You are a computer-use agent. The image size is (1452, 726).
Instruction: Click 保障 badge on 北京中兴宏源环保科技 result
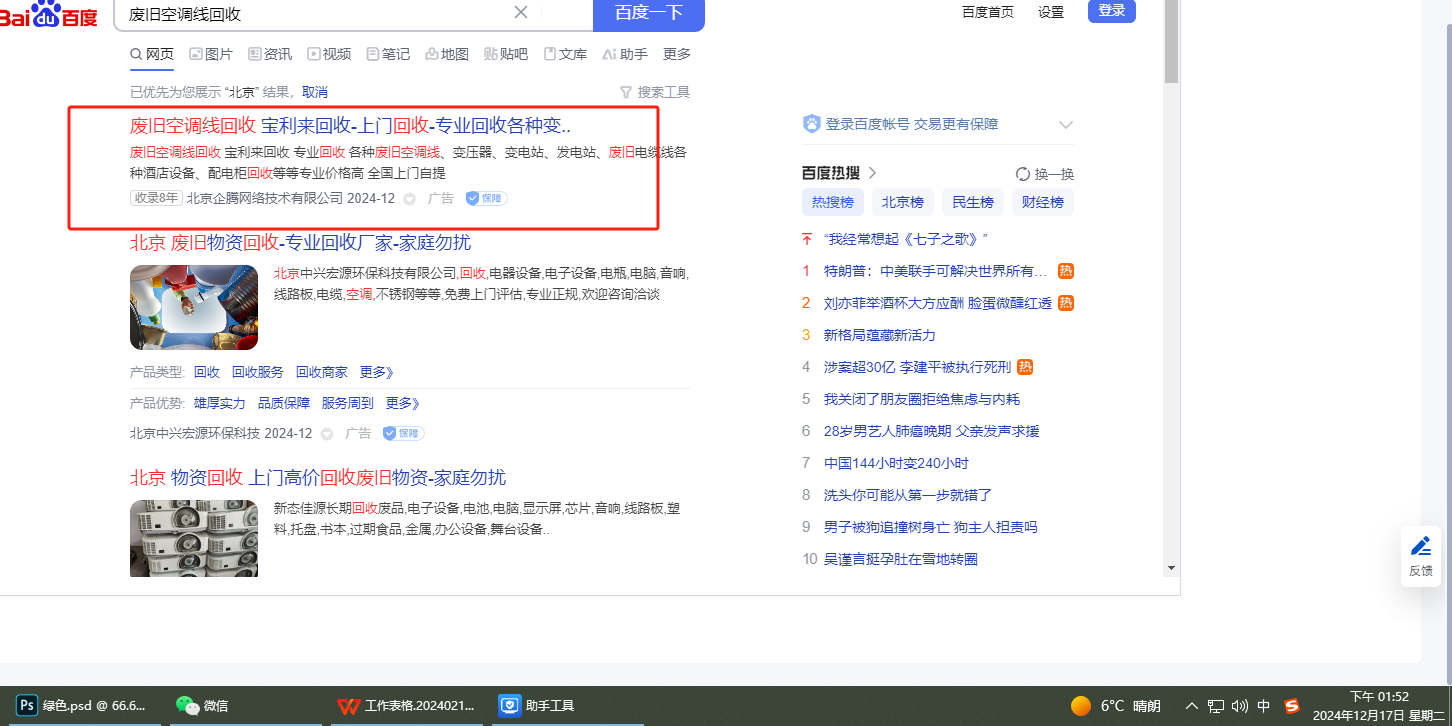pos(403,433)
